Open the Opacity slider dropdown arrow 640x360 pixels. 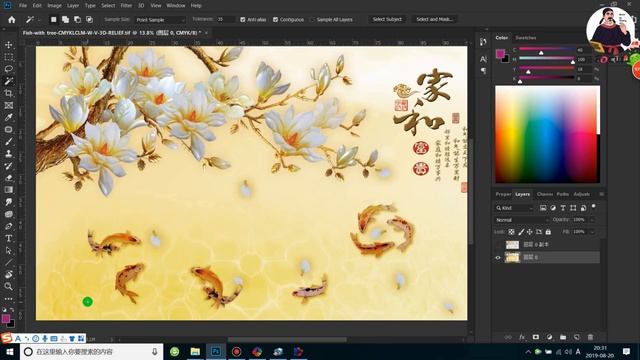pyautogui.click(x=592, y=220)
